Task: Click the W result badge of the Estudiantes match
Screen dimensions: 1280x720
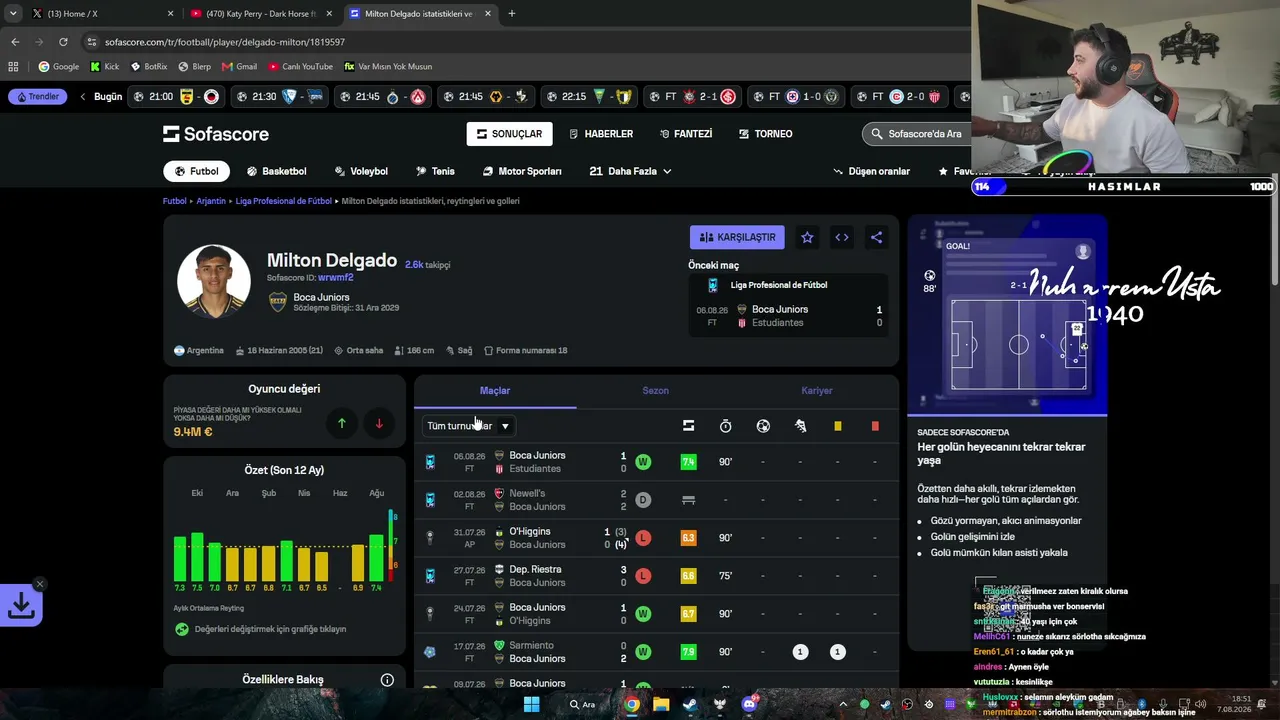Action: [643, 462]
